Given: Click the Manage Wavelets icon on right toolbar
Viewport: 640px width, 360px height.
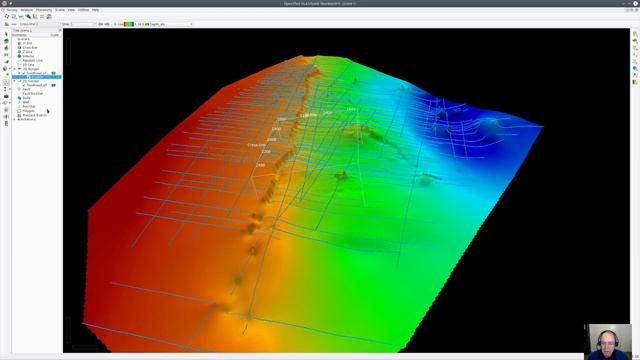Looking at the screenshot, I should pos(635,76).
